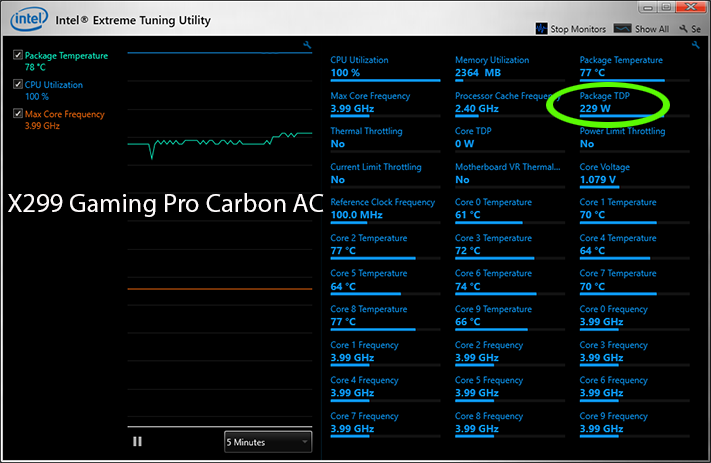Select Core 3 Frequency monitor
The image size is (711, 463).
(x=634, y=352)
